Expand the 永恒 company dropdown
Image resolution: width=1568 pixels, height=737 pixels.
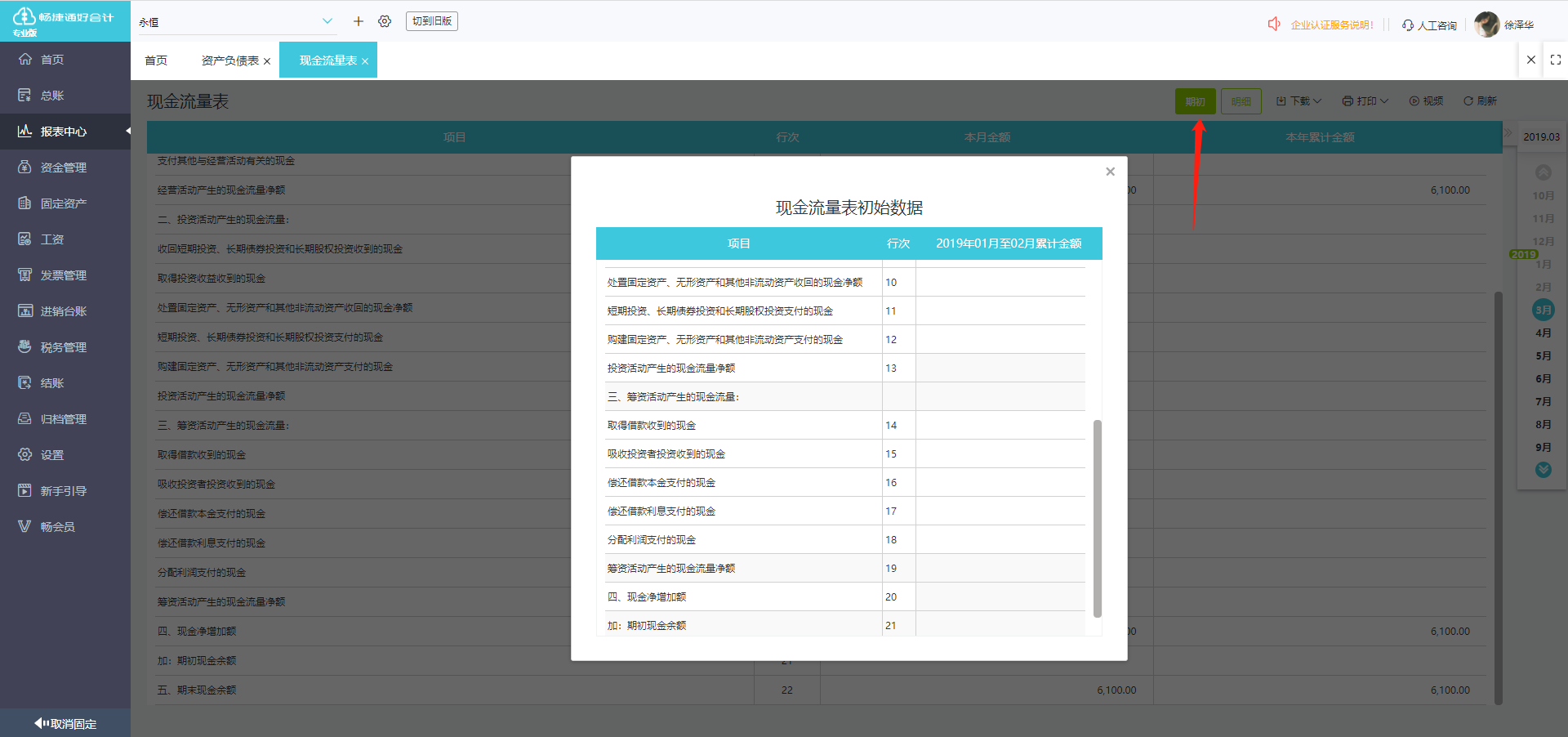(x=327, y=21)
